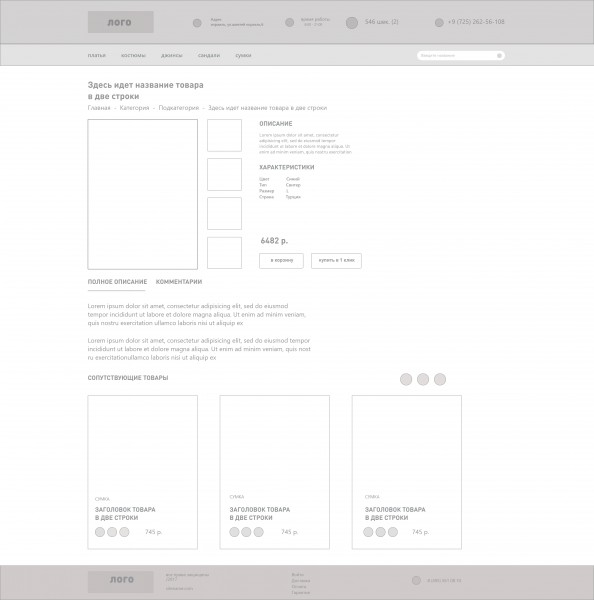Select the third product thumbnail
594x600 pixels.
click(x=224, y=214)
